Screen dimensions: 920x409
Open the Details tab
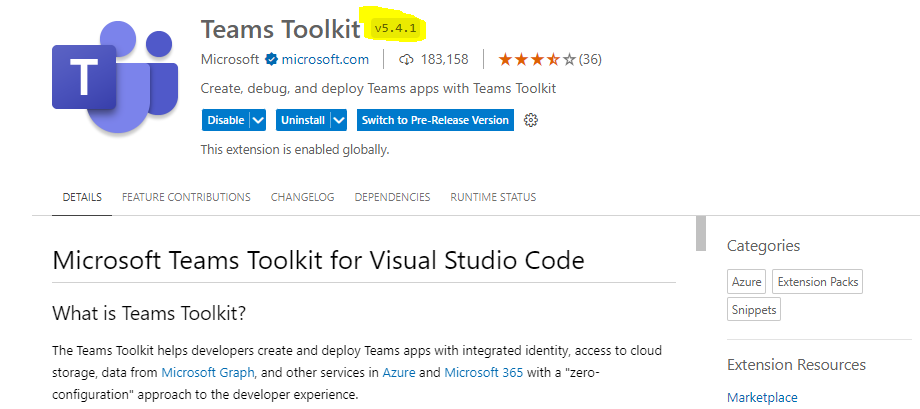pos(82,197)
